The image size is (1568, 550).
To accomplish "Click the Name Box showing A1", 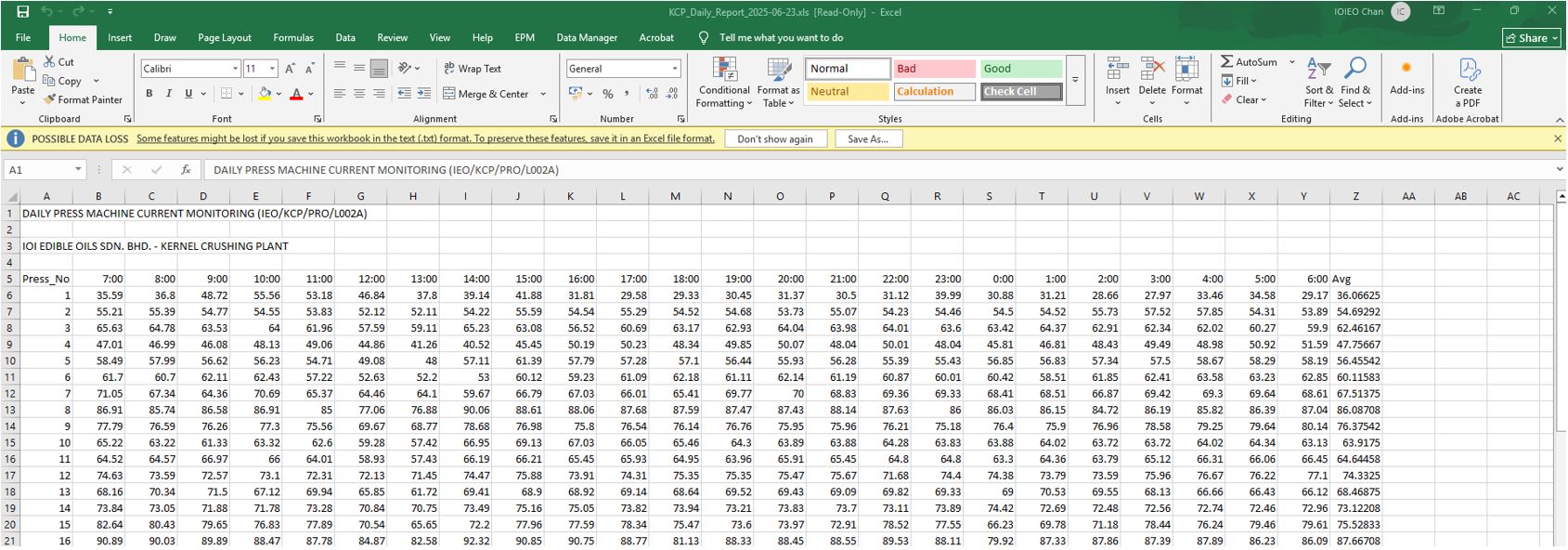I will point(37,170).
